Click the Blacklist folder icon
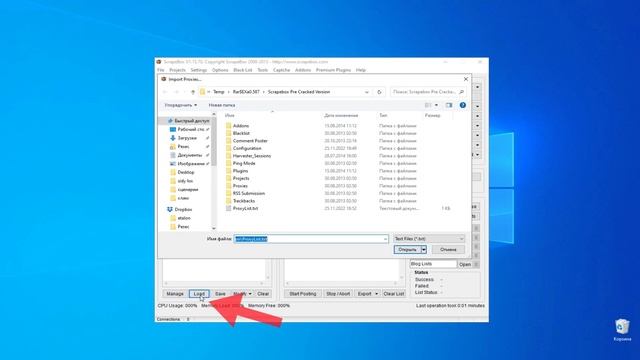This screenshot has width=640, height=360. (229, 133)
